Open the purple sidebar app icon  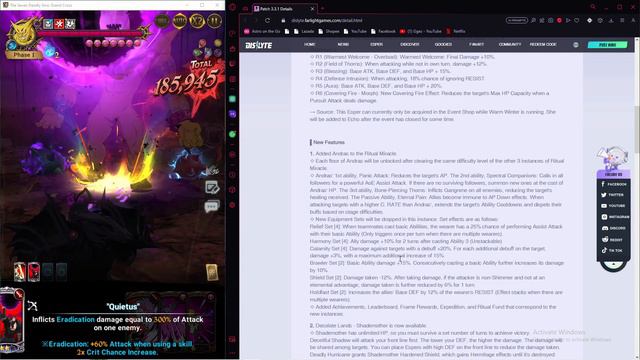pyautogui.click(x=232, y=114)
